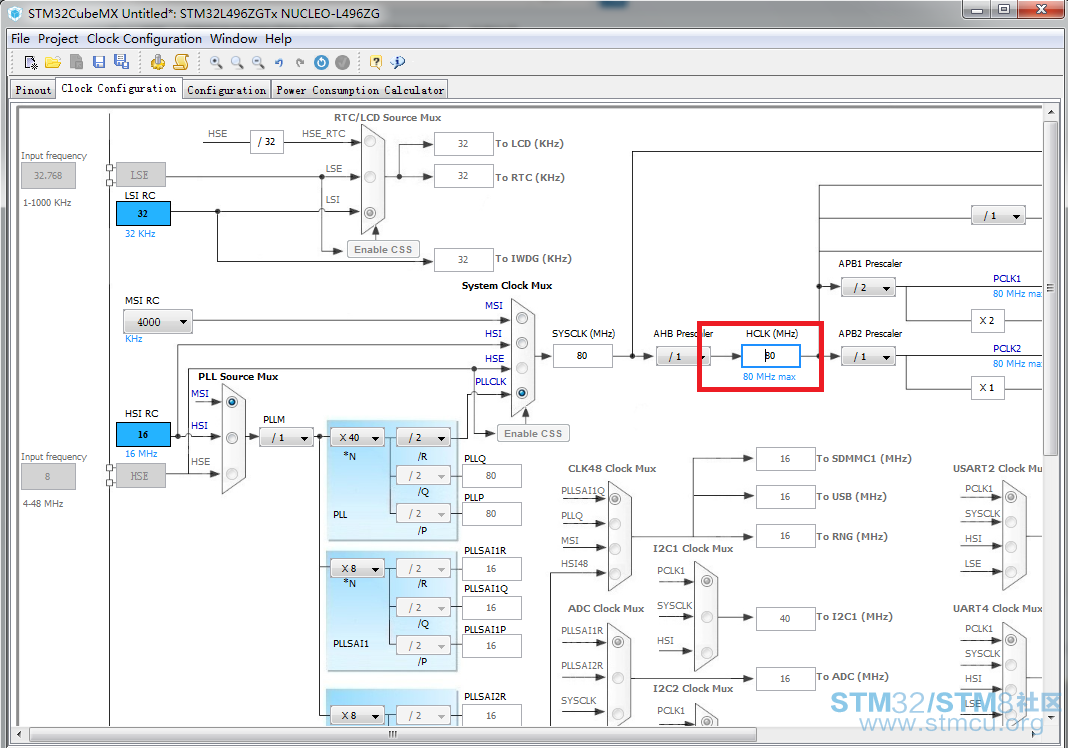Click the grey resolve clock issues icon
This screenshot has height=748, width=1068.
pyautogui.click(x=343, y=63)
